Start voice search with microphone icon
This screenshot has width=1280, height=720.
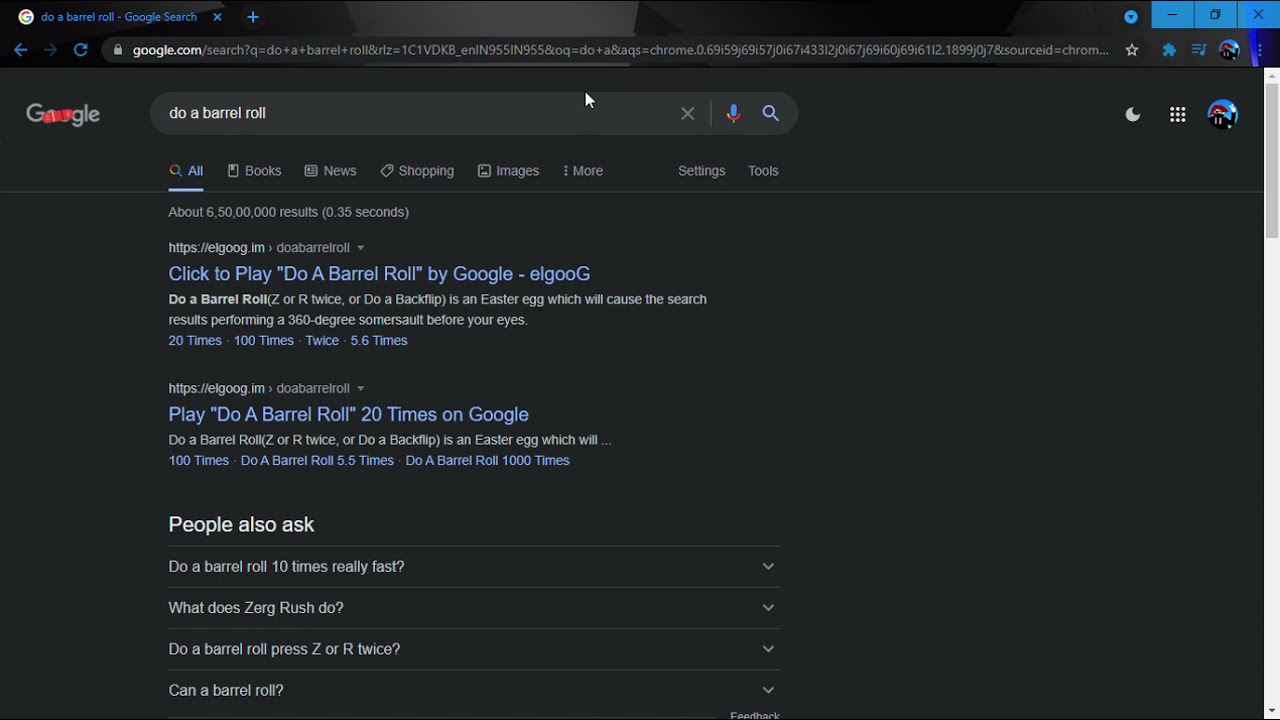733,114
